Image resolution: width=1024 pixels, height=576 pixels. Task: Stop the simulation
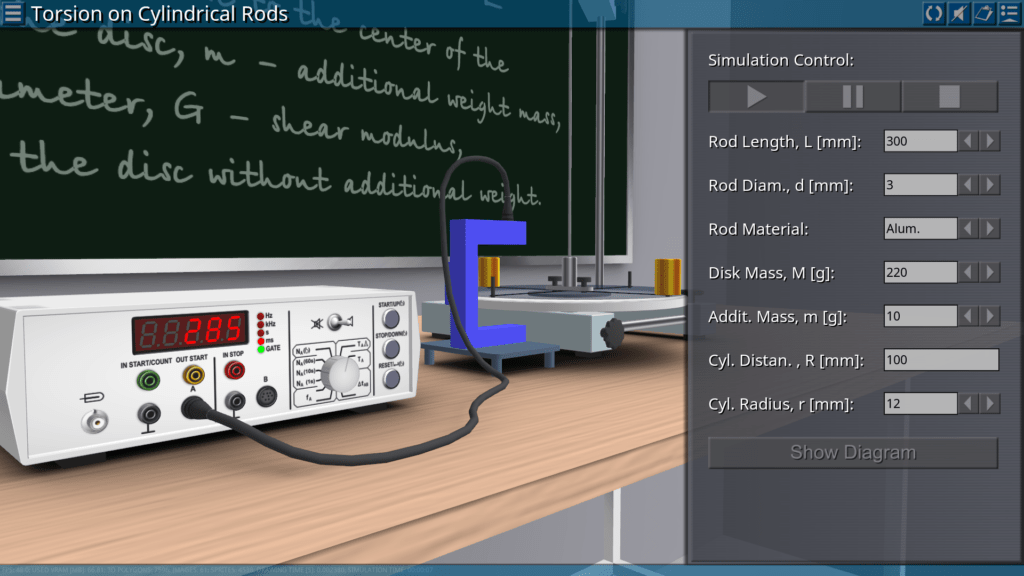[949, 97]
